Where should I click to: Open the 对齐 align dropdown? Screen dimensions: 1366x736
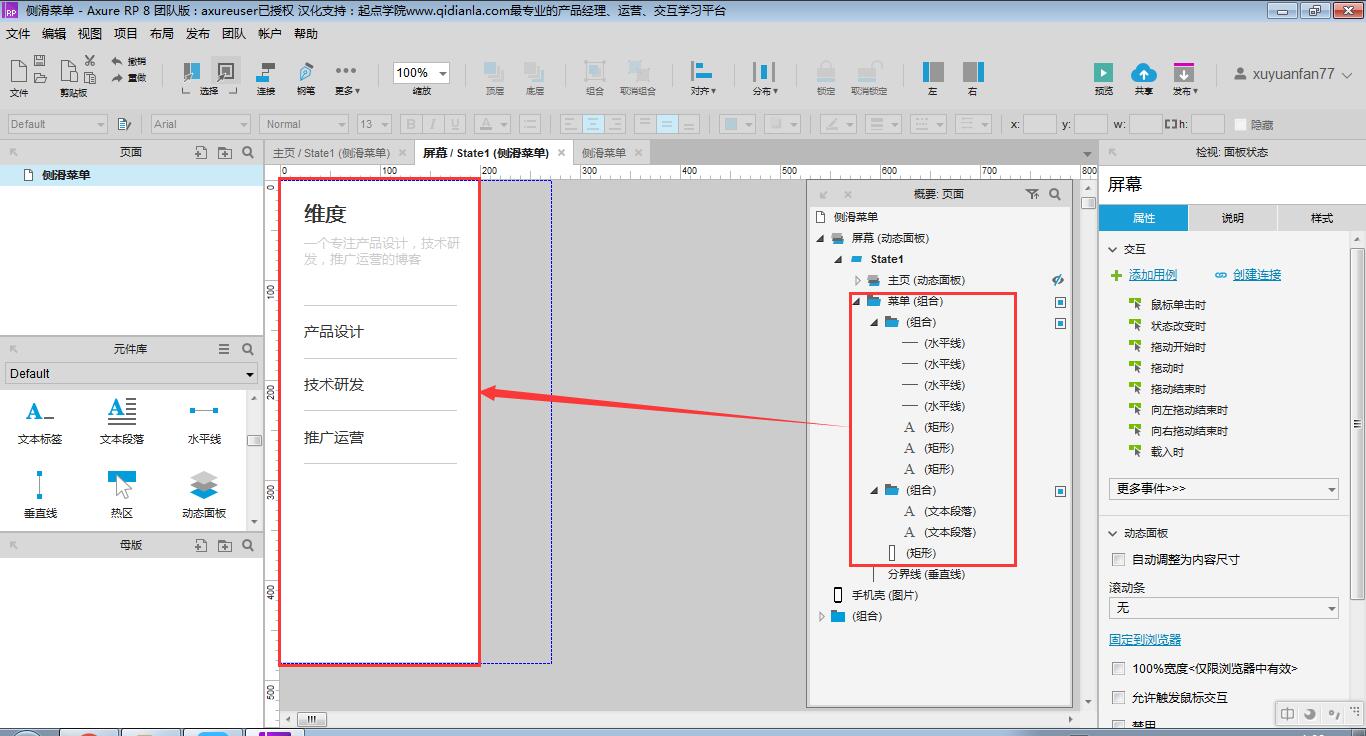coord(703,78)
